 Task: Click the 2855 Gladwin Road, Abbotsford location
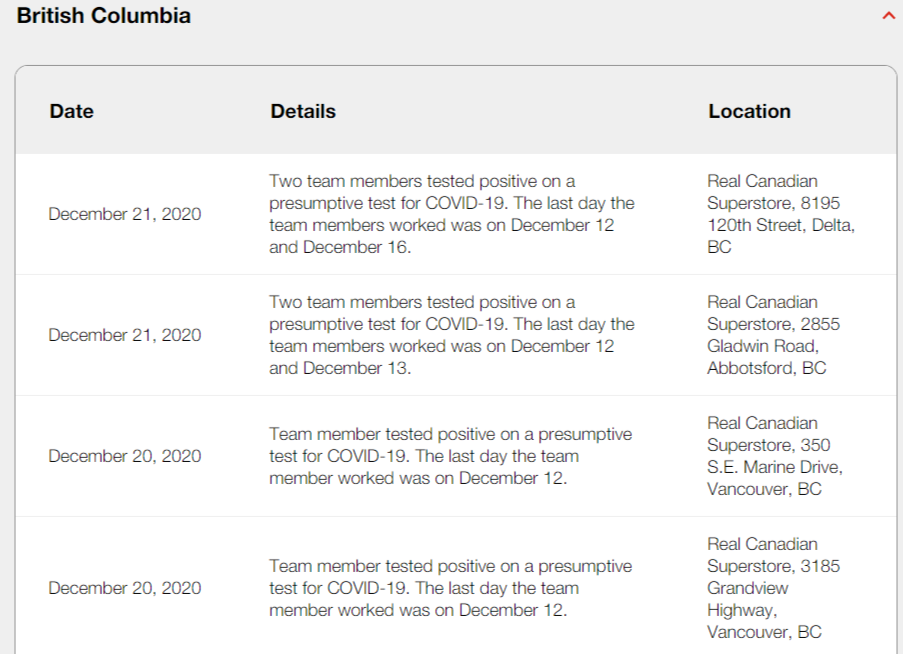(773, 335)
